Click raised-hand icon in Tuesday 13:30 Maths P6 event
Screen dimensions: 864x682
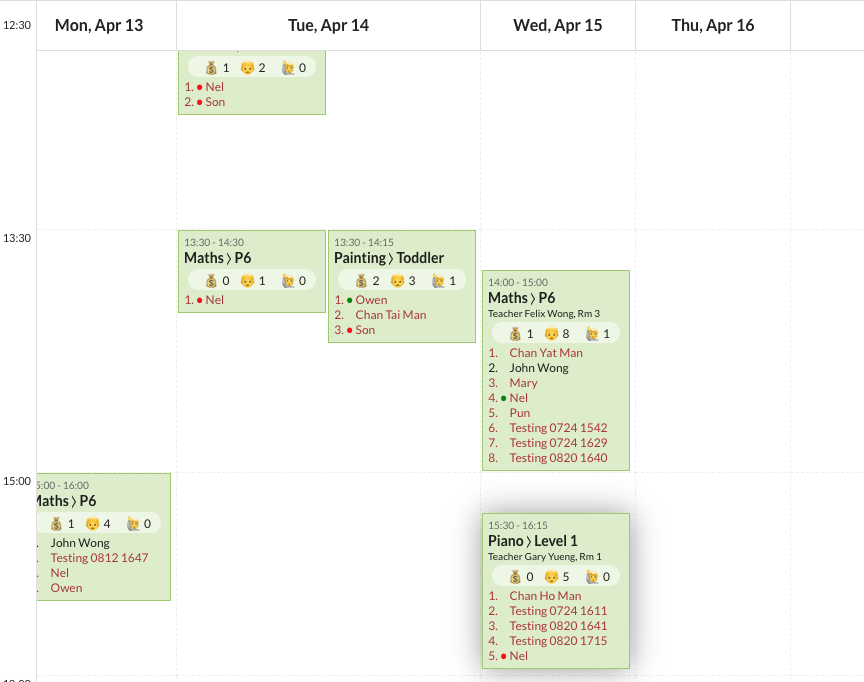[x=288, y=281]
